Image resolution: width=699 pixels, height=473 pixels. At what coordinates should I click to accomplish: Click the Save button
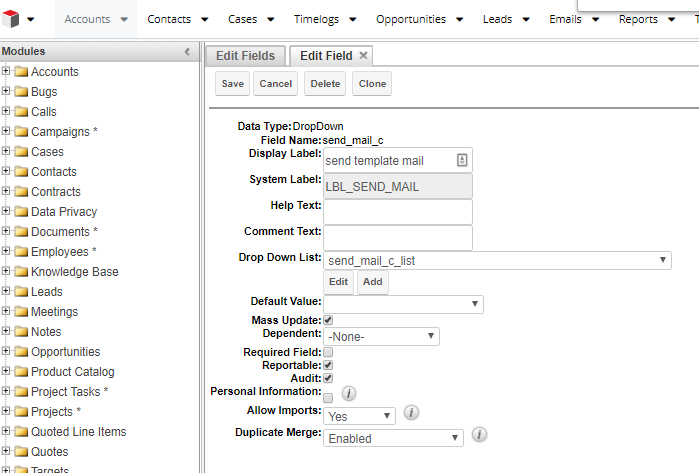pos(233,83)
